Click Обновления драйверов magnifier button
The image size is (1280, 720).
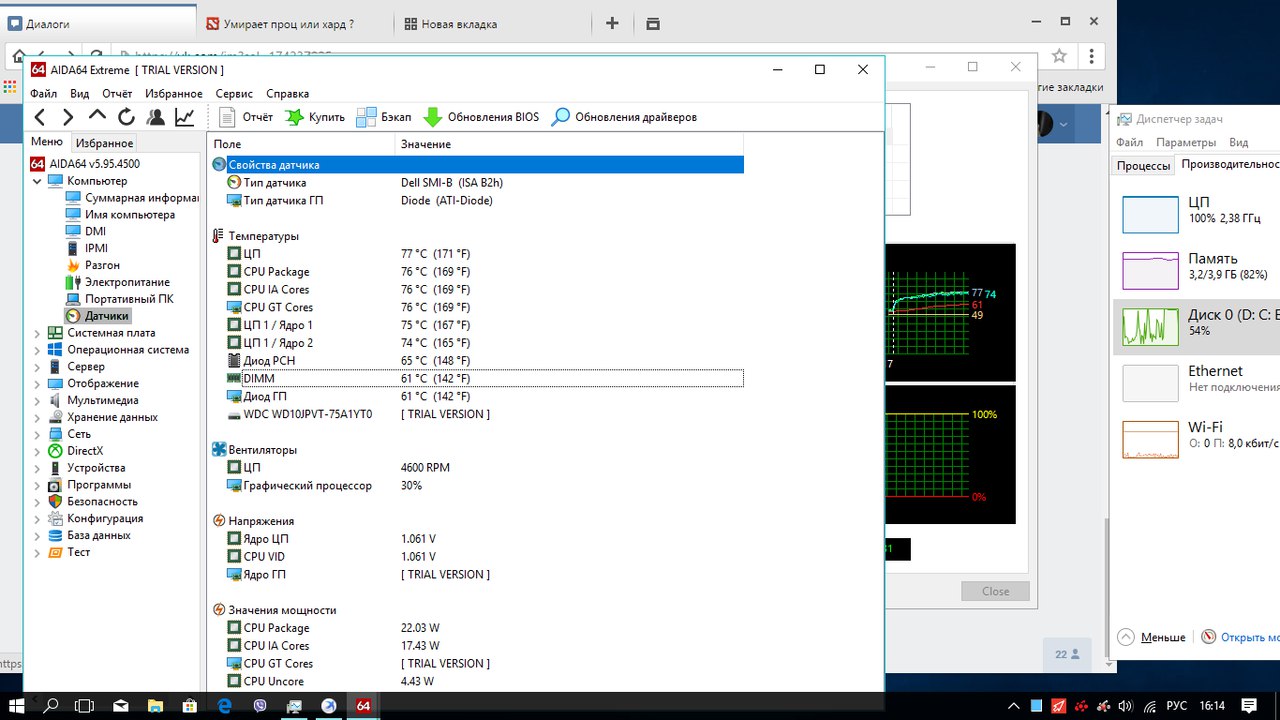coord(624,117)
